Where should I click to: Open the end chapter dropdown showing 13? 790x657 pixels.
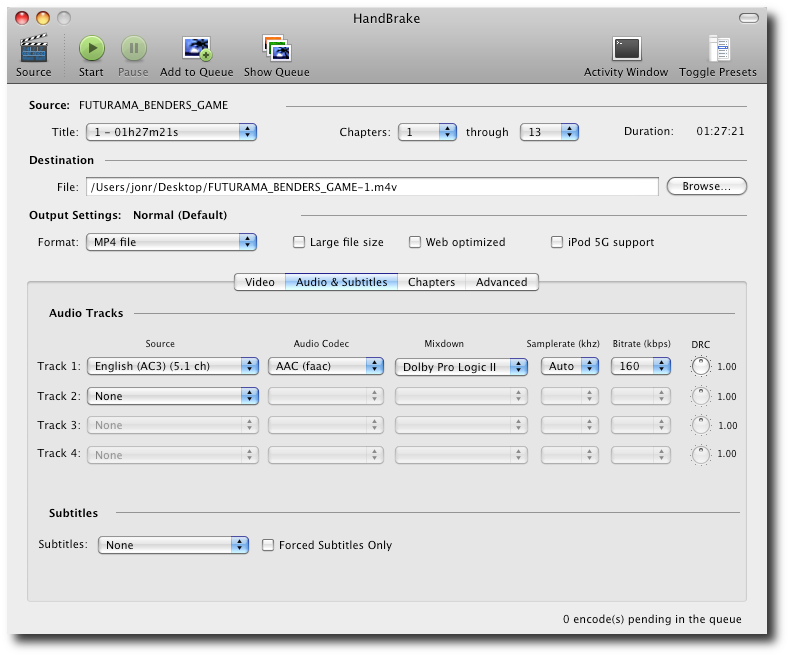click(x=549, y=132)
